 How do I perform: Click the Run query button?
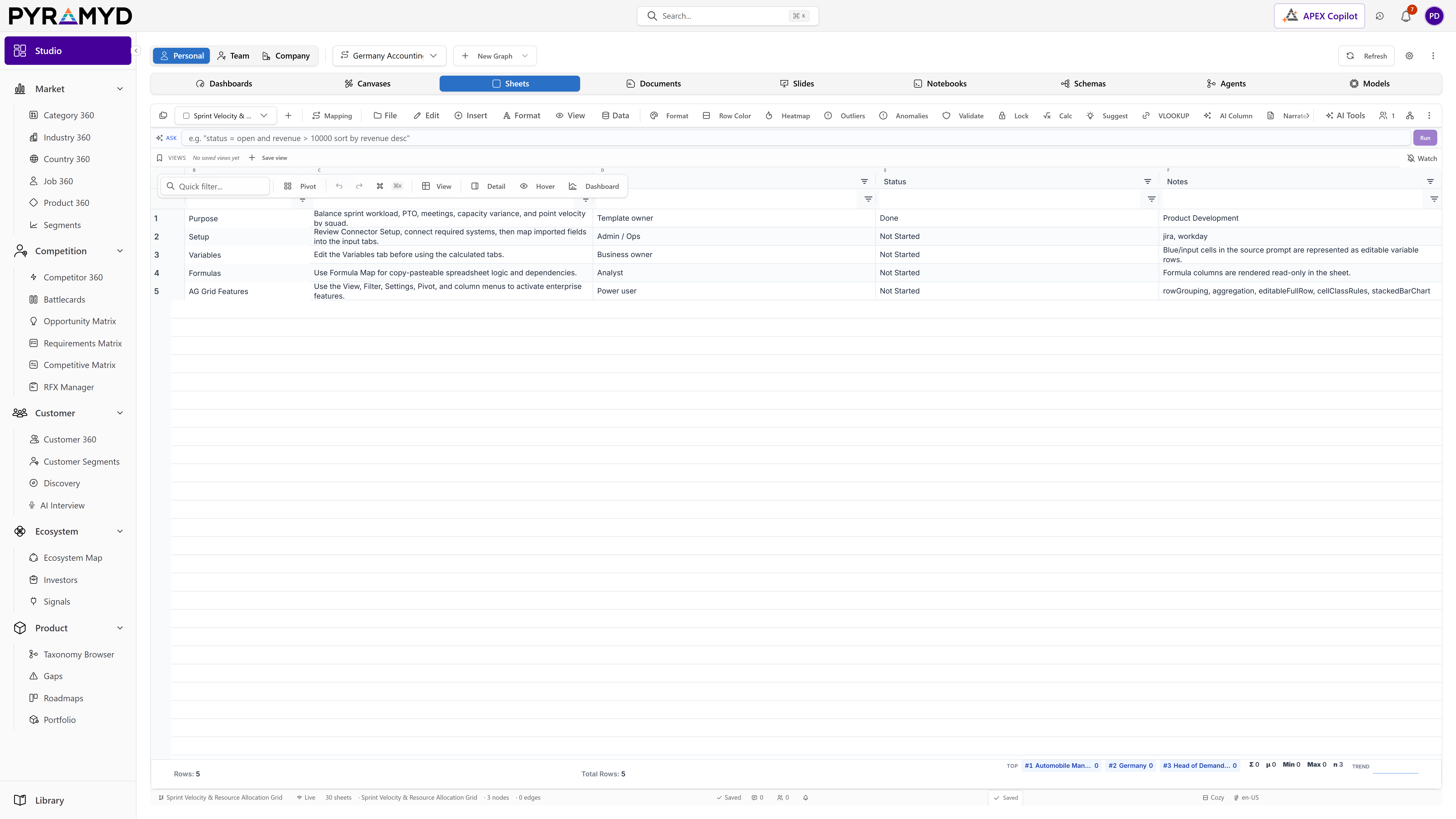[1425, 138]
